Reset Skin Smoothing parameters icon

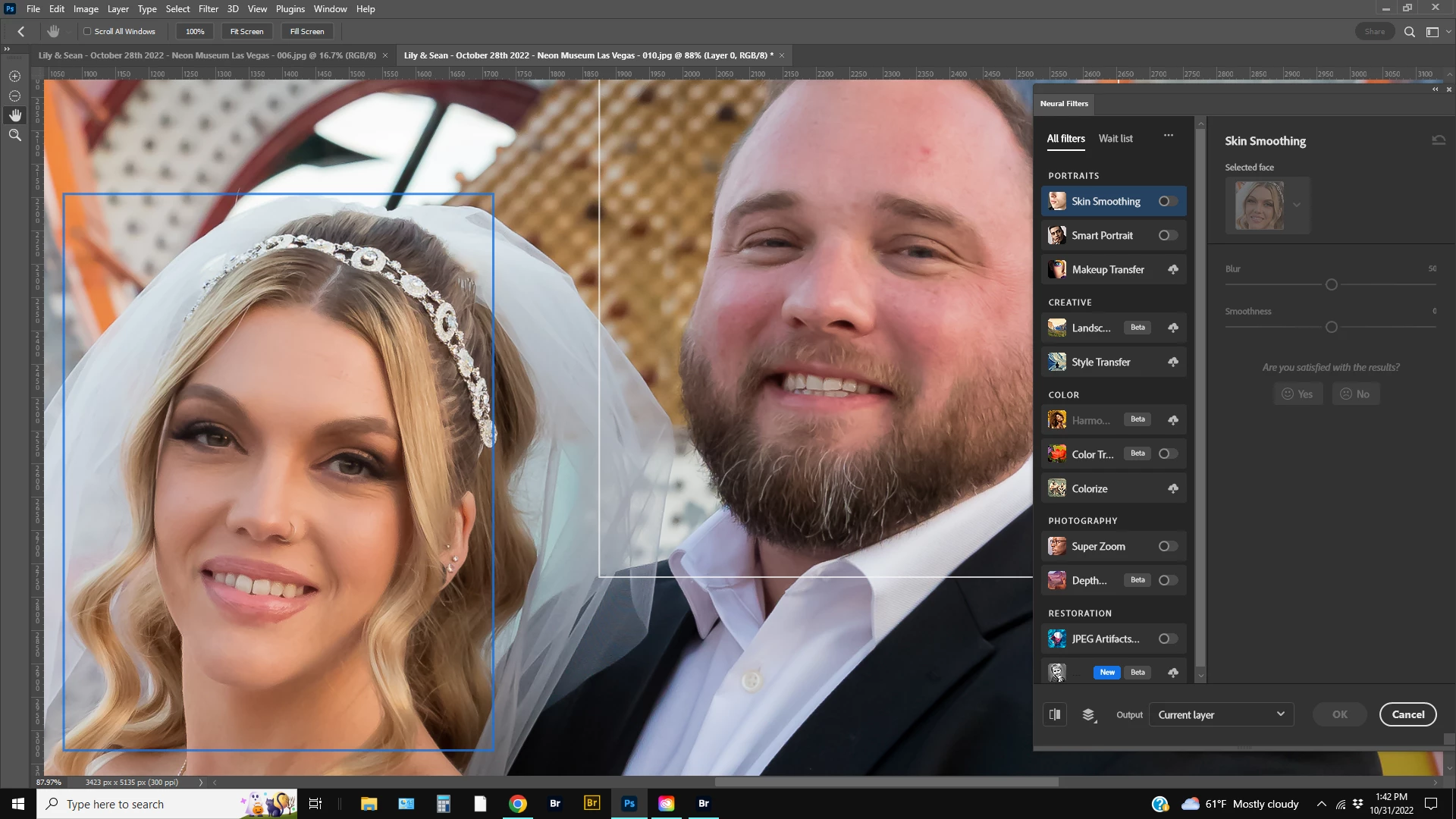[x=1439, y=140]
